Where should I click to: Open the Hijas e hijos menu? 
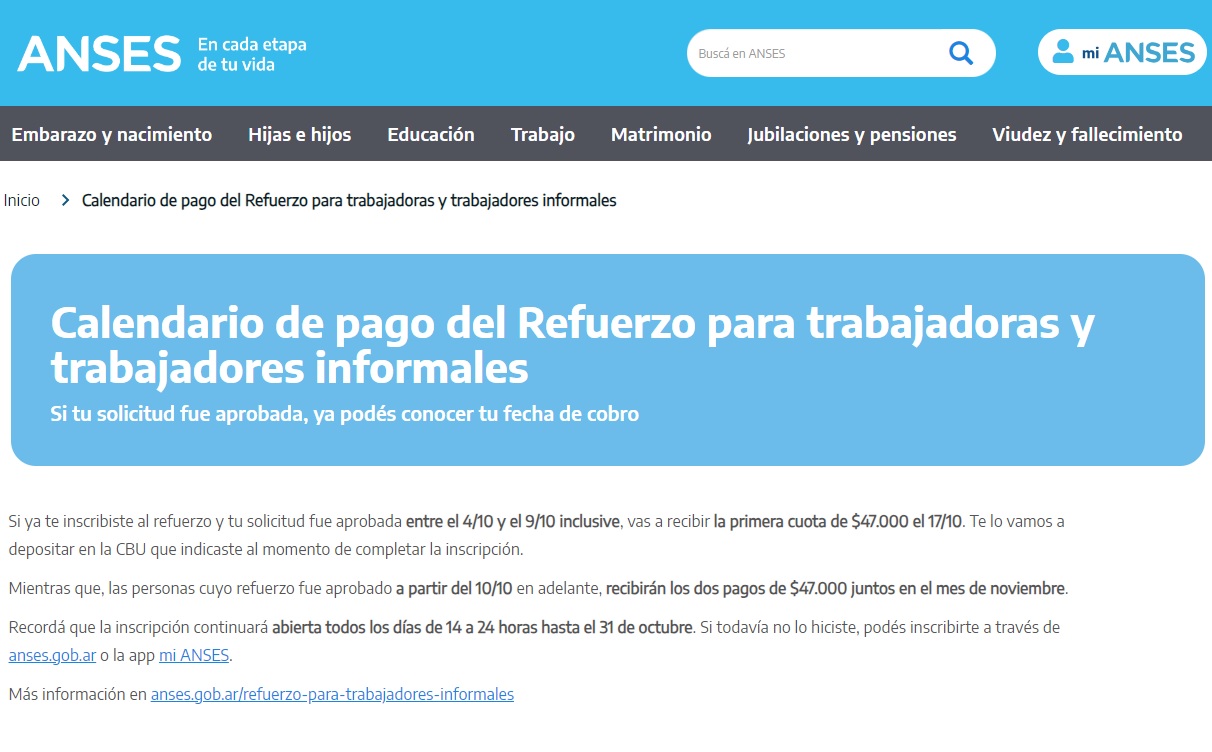(x=300, y=134)
